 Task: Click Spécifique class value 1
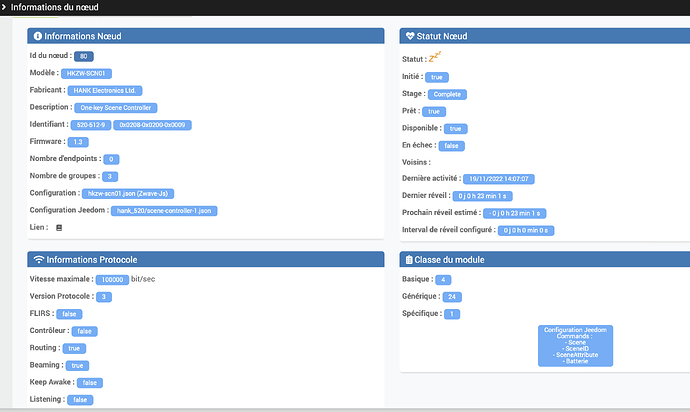pos(452,314)
